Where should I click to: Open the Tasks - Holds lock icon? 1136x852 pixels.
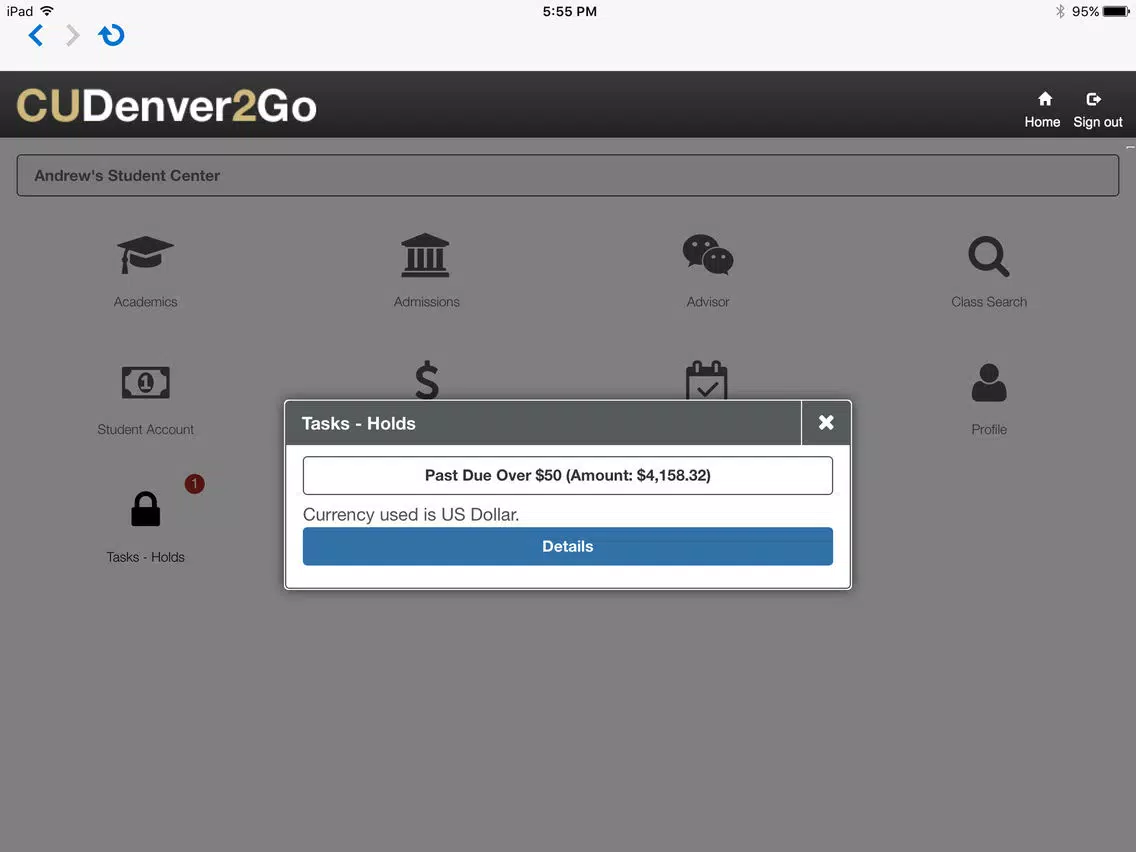point(146,509)
